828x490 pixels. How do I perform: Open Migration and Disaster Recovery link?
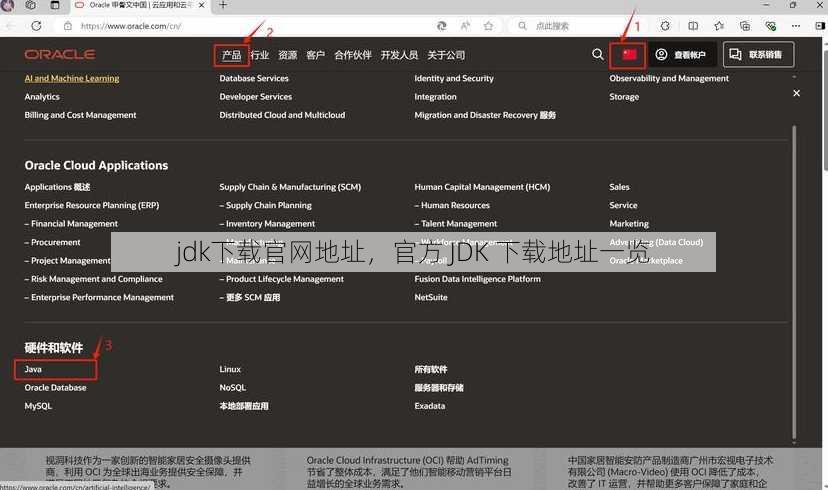485,115
